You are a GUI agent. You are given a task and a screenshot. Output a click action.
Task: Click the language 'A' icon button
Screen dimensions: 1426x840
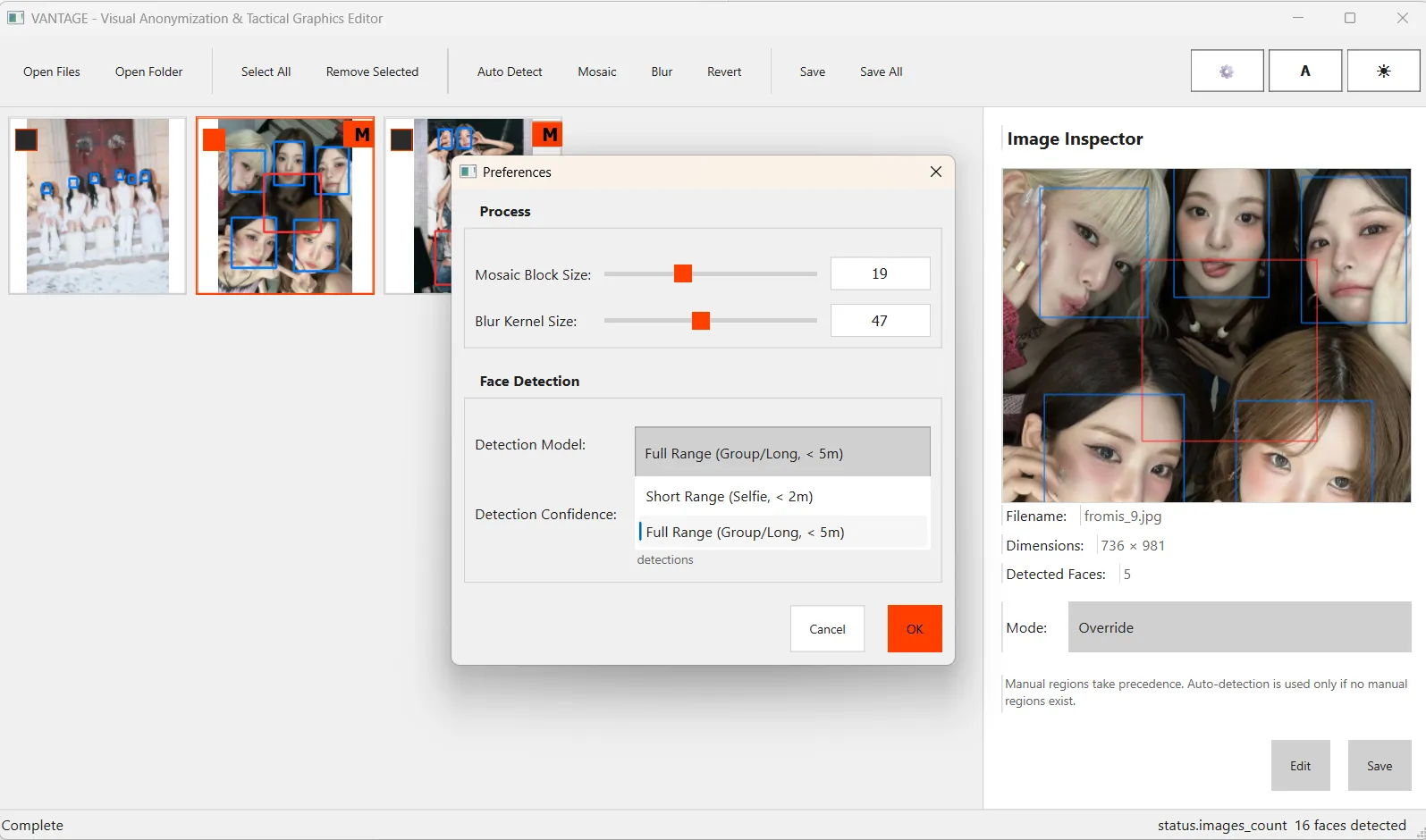click(x=1305, y=71)
